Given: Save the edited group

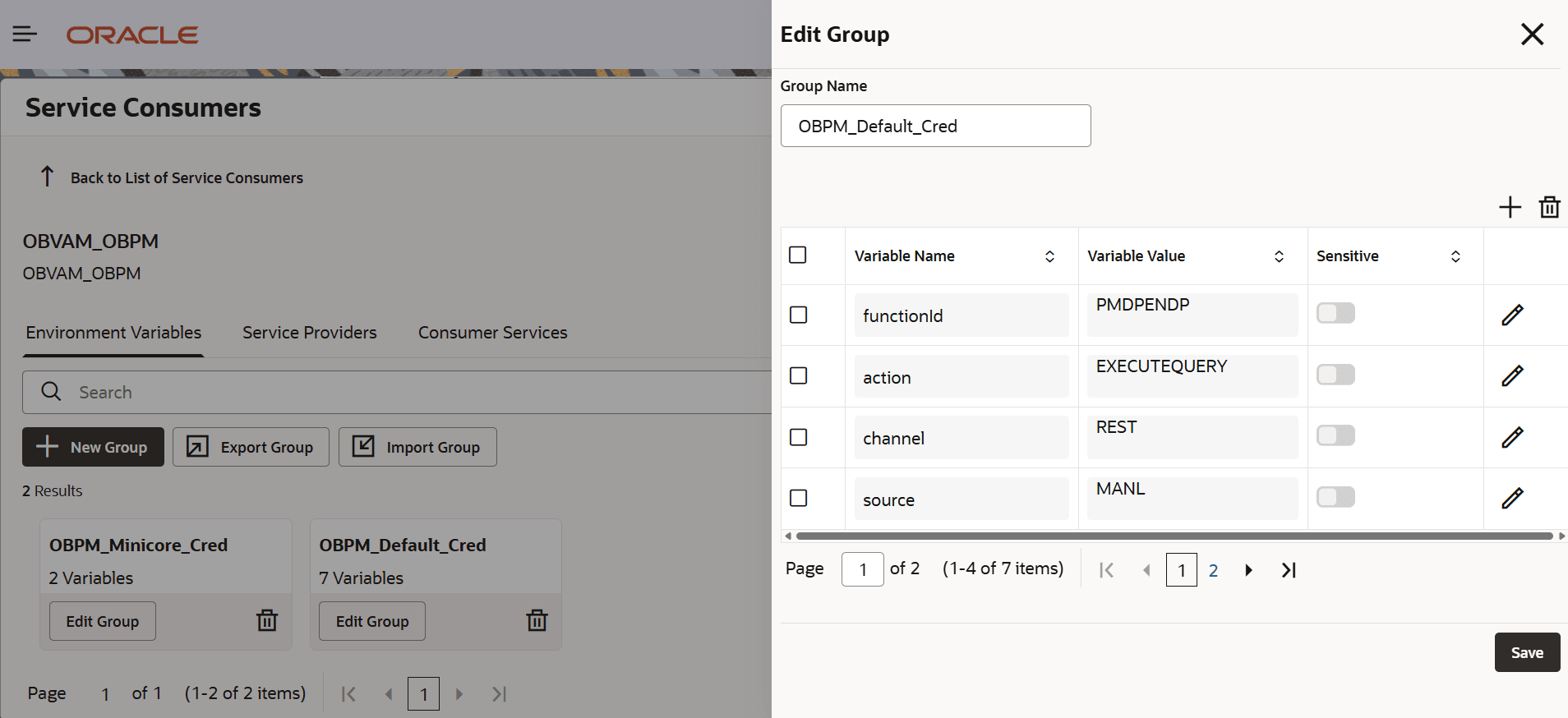Looking at the screenshot, I should (x=1526, y=652).
